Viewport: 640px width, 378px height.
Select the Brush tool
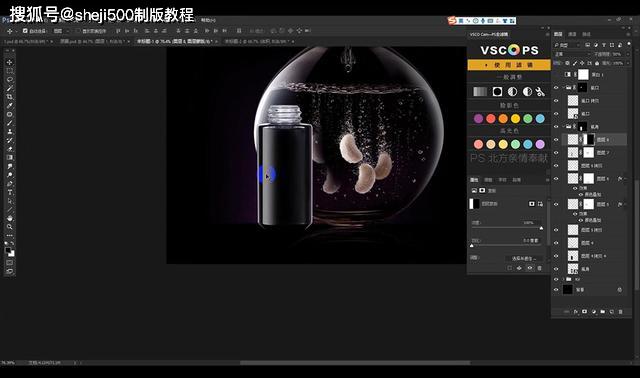tap(9, 123)
